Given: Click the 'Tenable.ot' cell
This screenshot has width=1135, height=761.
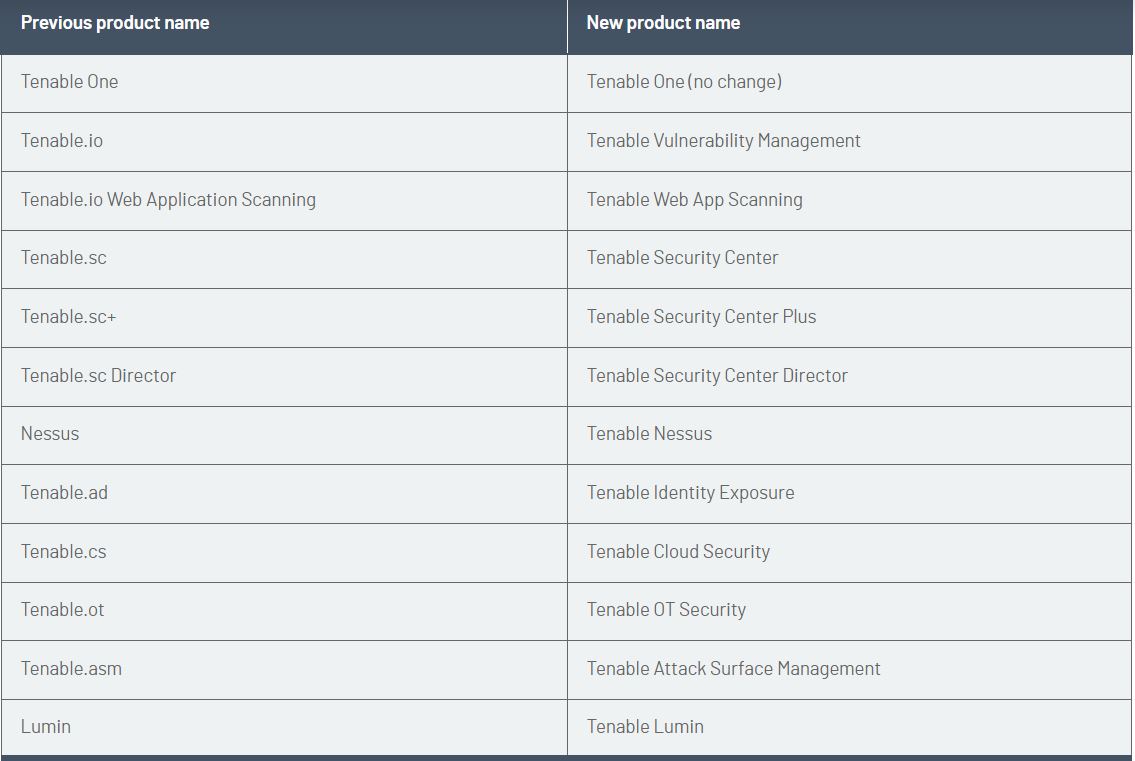Looking at the screenshot, I should tap(284, 612).
